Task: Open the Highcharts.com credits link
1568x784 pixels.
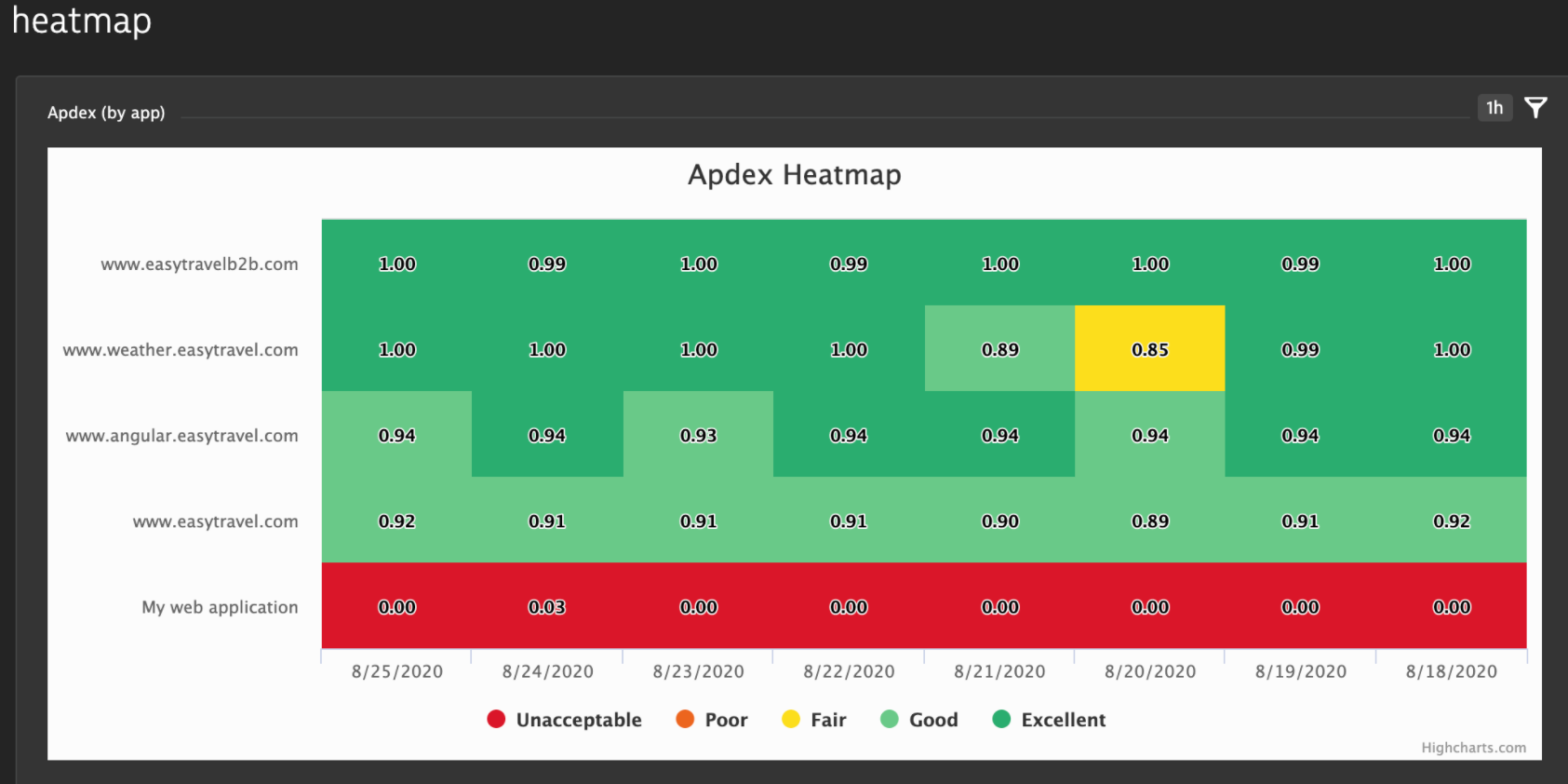Action: [1473, 748]
